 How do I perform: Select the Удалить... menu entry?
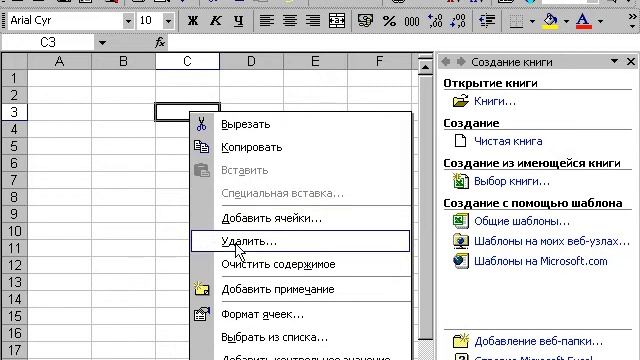tap(300, 241)
